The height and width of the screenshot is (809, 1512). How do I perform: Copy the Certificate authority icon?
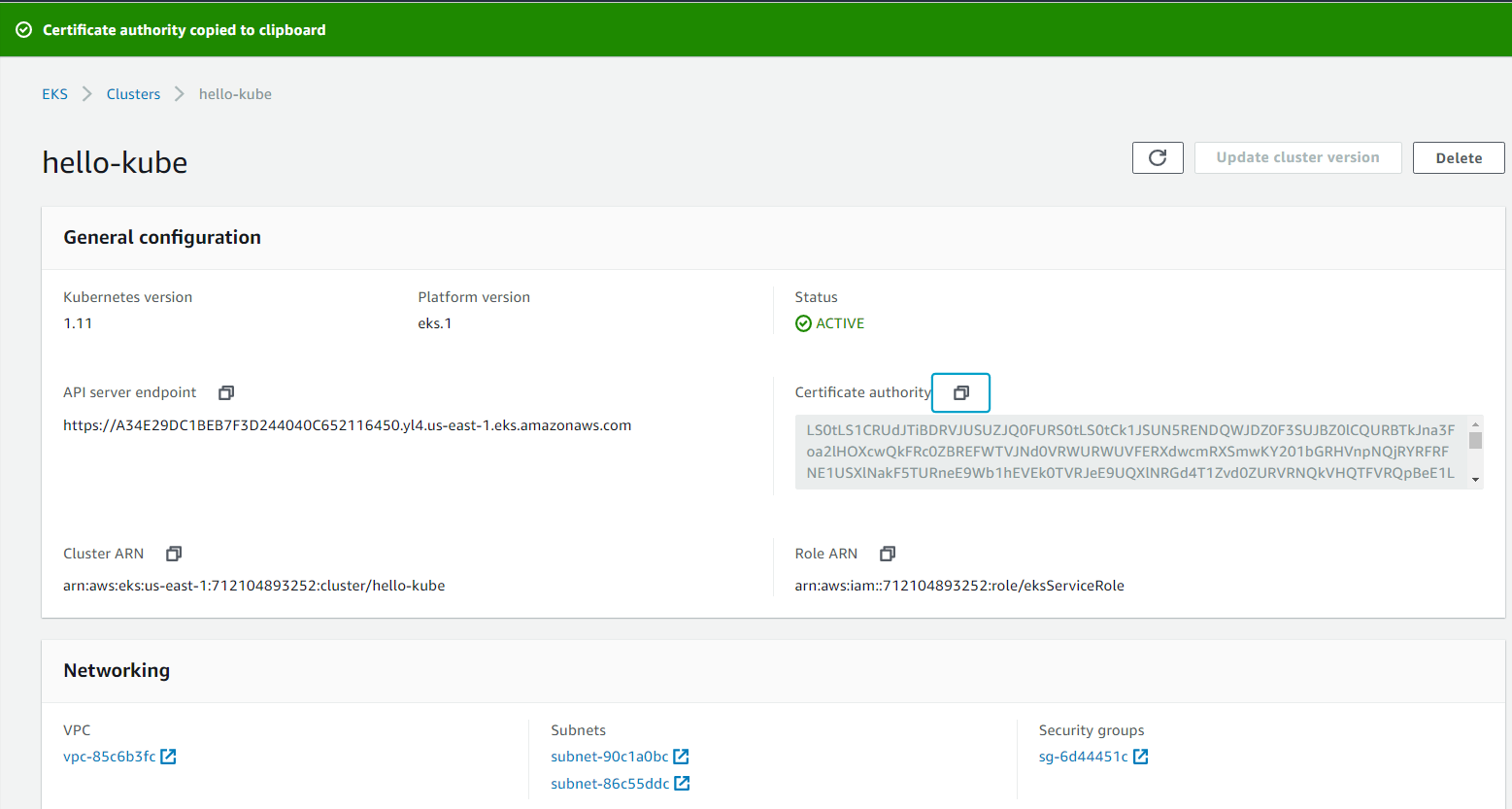(960, 392)
